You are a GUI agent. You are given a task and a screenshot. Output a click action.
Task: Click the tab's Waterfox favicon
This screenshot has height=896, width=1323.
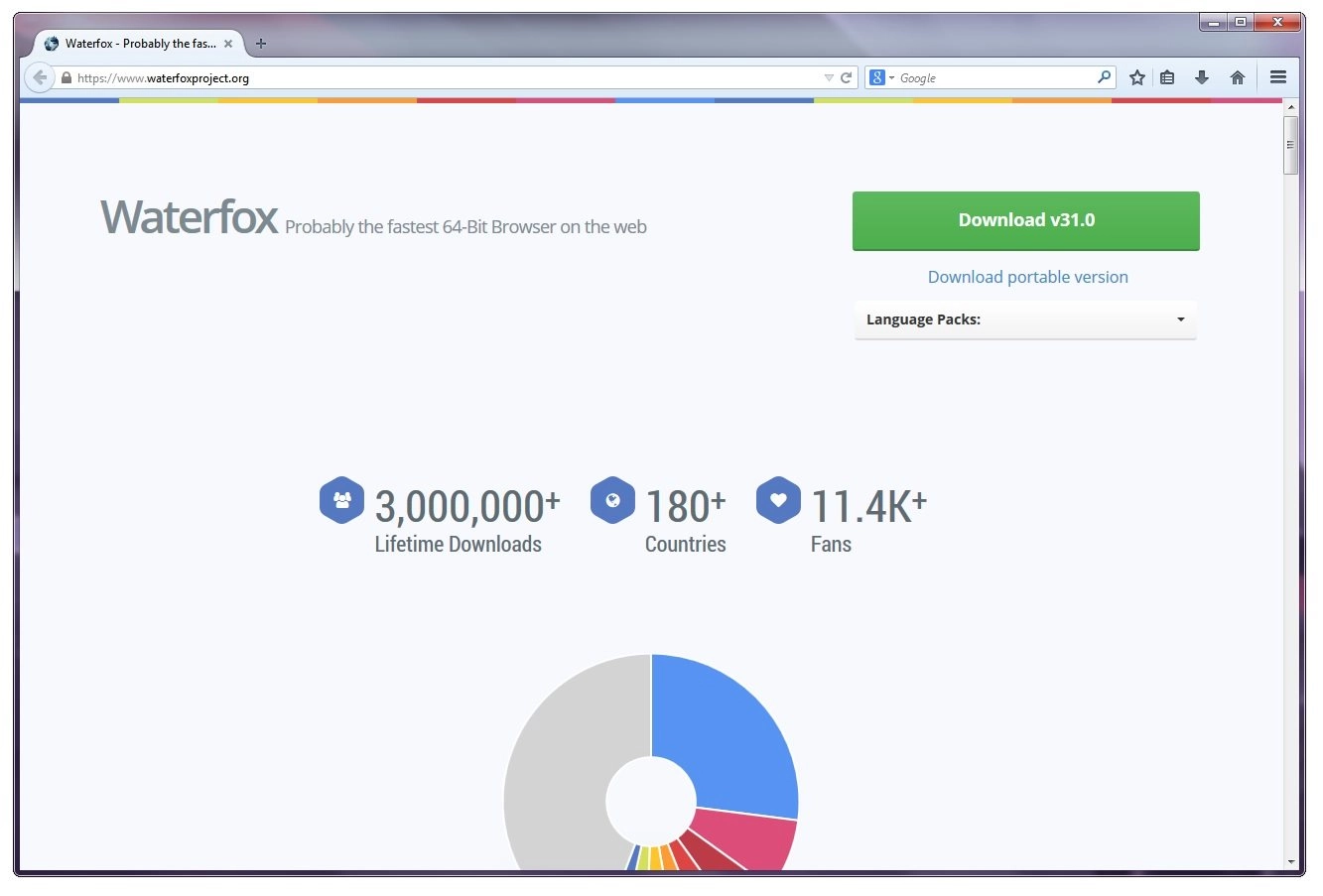tap(52, 44)
